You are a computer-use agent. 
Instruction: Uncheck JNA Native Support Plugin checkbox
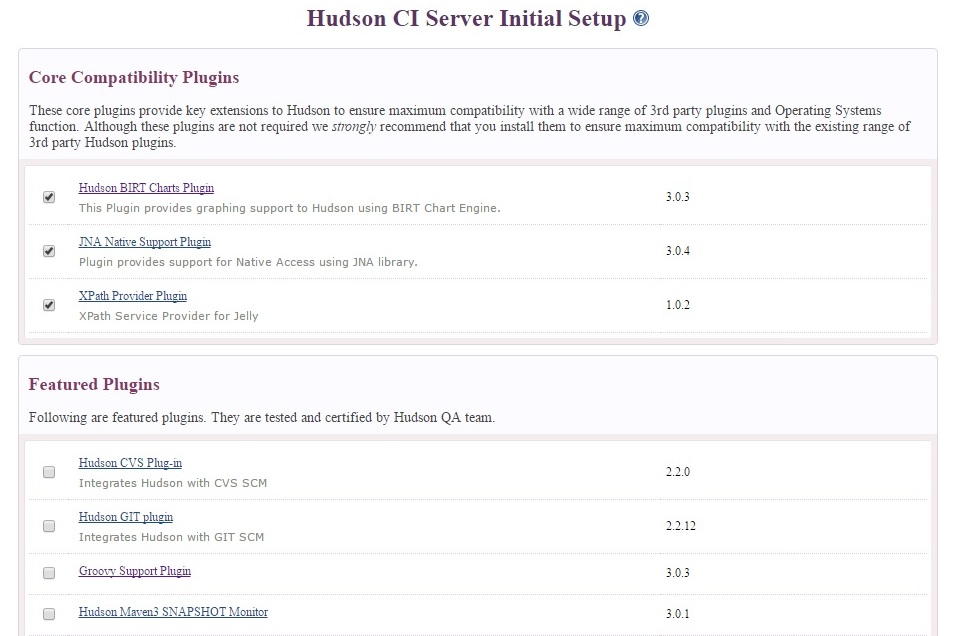coord(49,251)
